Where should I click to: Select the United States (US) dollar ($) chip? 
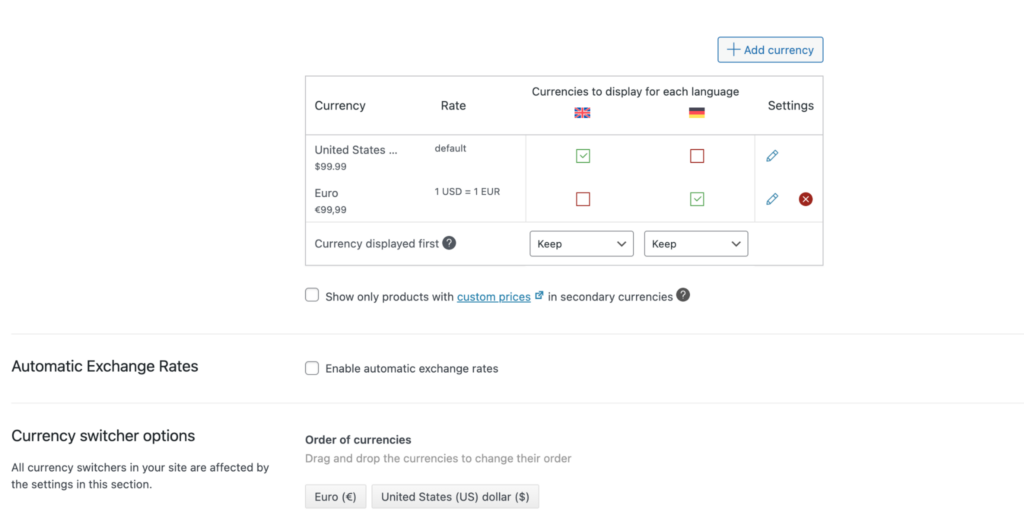[455, 496]
